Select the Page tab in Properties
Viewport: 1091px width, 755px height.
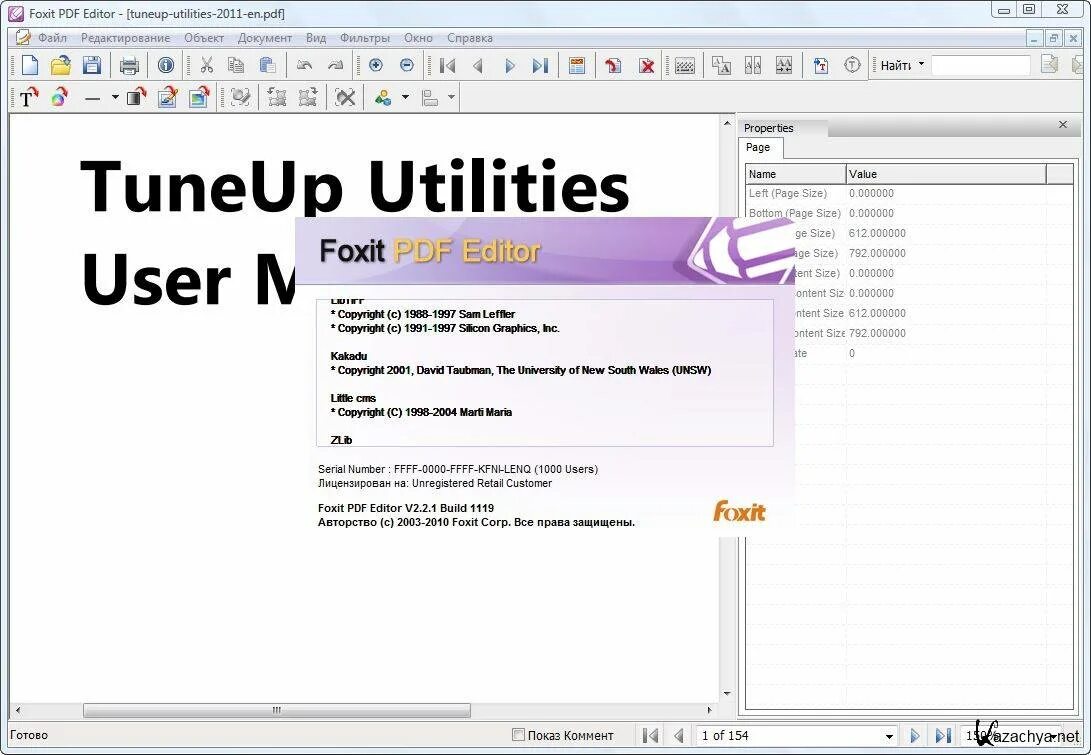[758, 148]
